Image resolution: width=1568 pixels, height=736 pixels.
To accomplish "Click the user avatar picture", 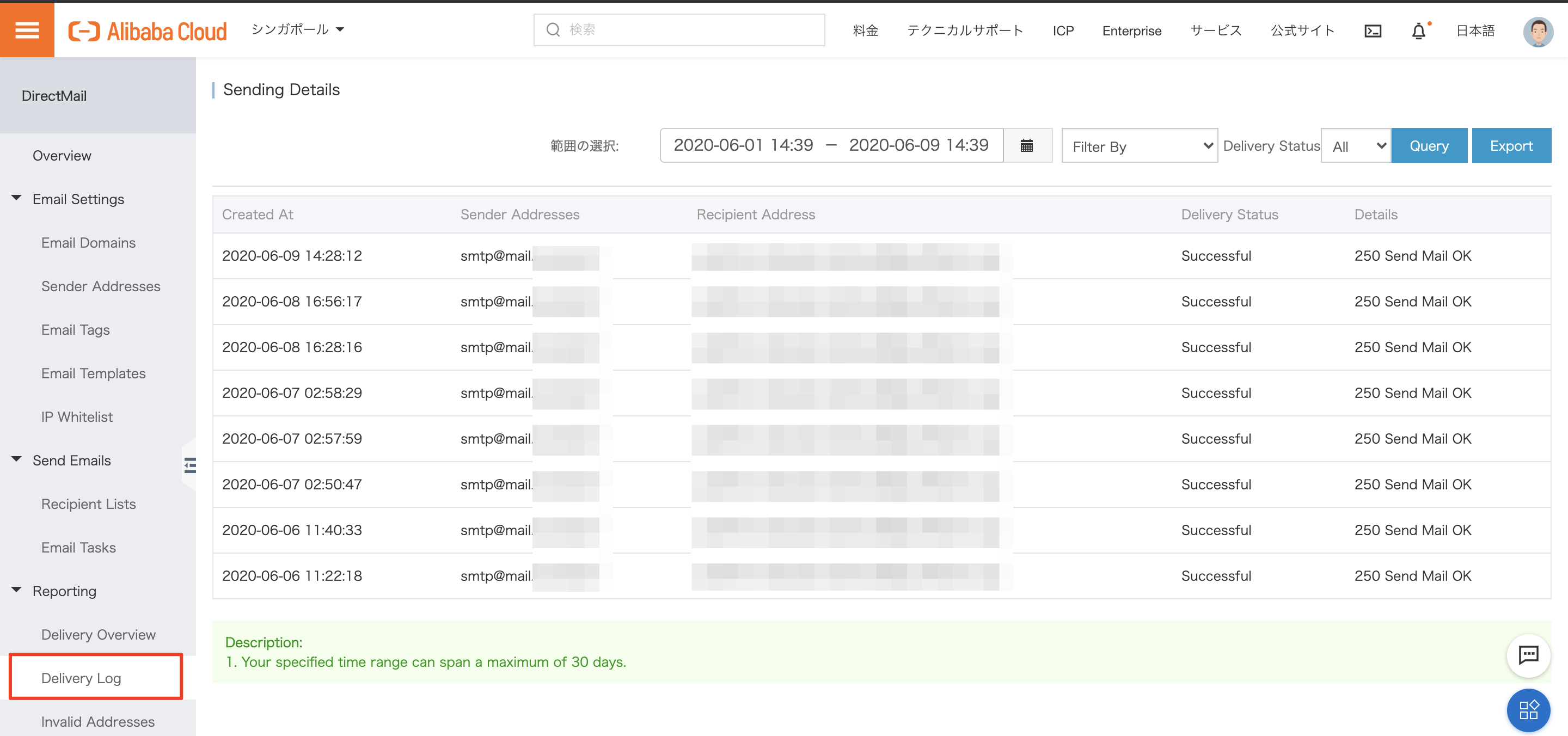I will [x=1538, y=30].
